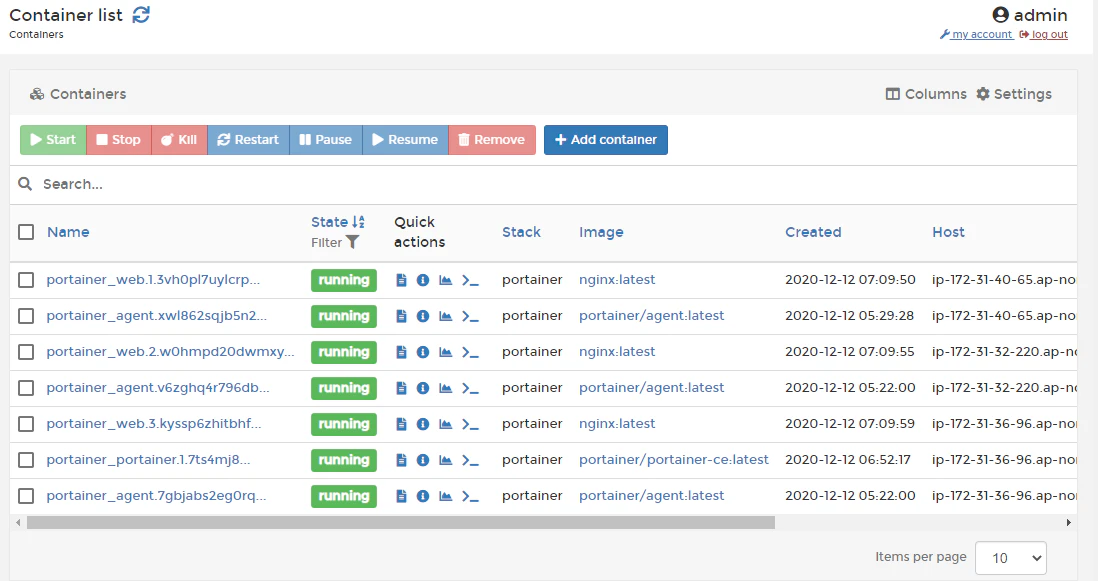The height and width of the screenshot is (581, 1098).
Task: Click the horizontal scrollbar thumb
Action: (x=401, y=522)
